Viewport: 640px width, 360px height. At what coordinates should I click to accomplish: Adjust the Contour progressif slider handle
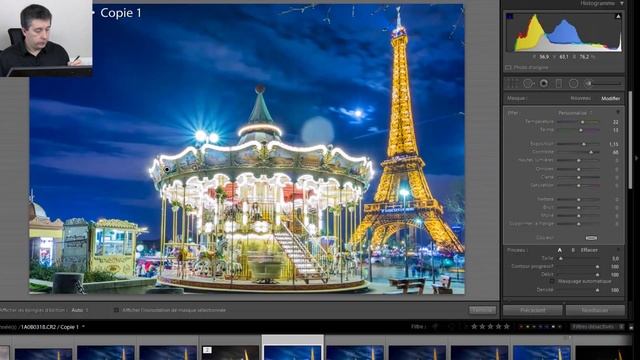598,267
